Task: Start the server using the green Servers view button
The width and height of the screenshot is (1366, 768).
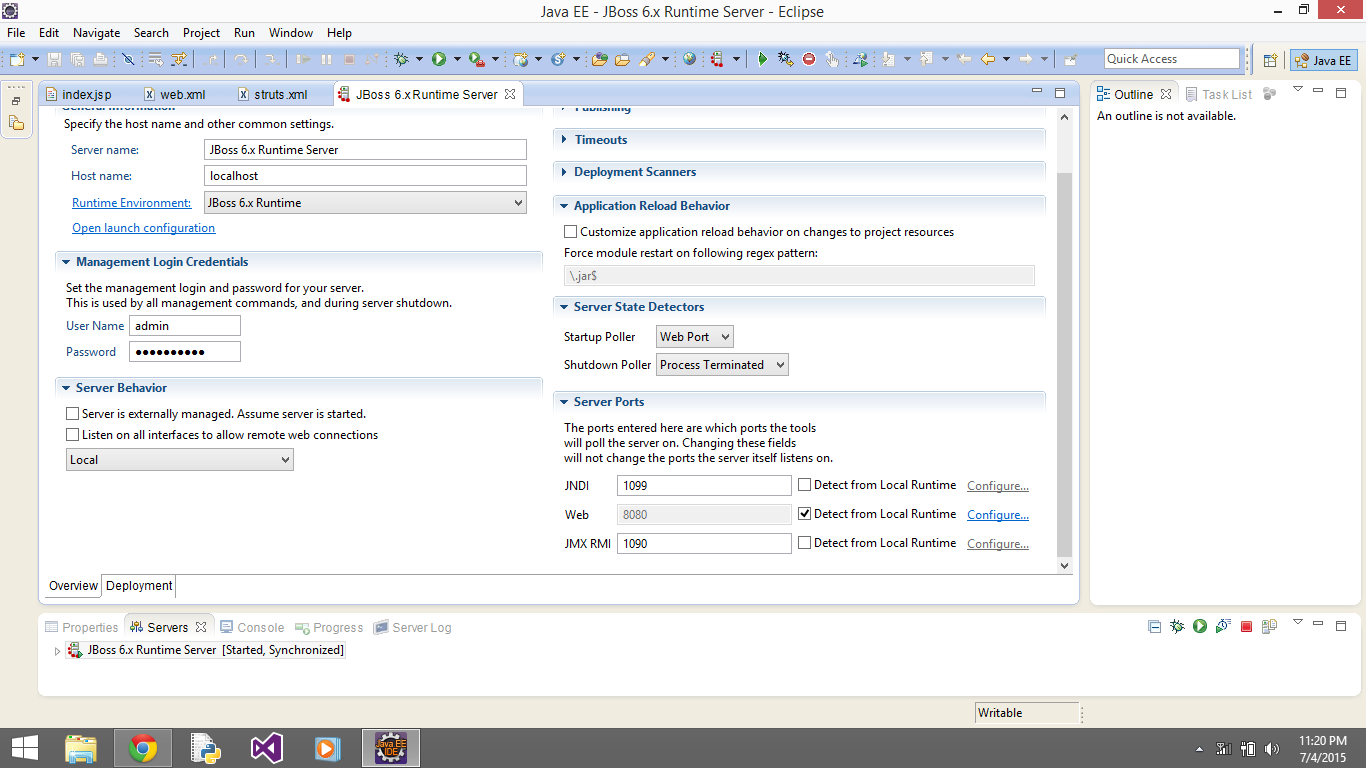Action: [x=1200, y=627]
